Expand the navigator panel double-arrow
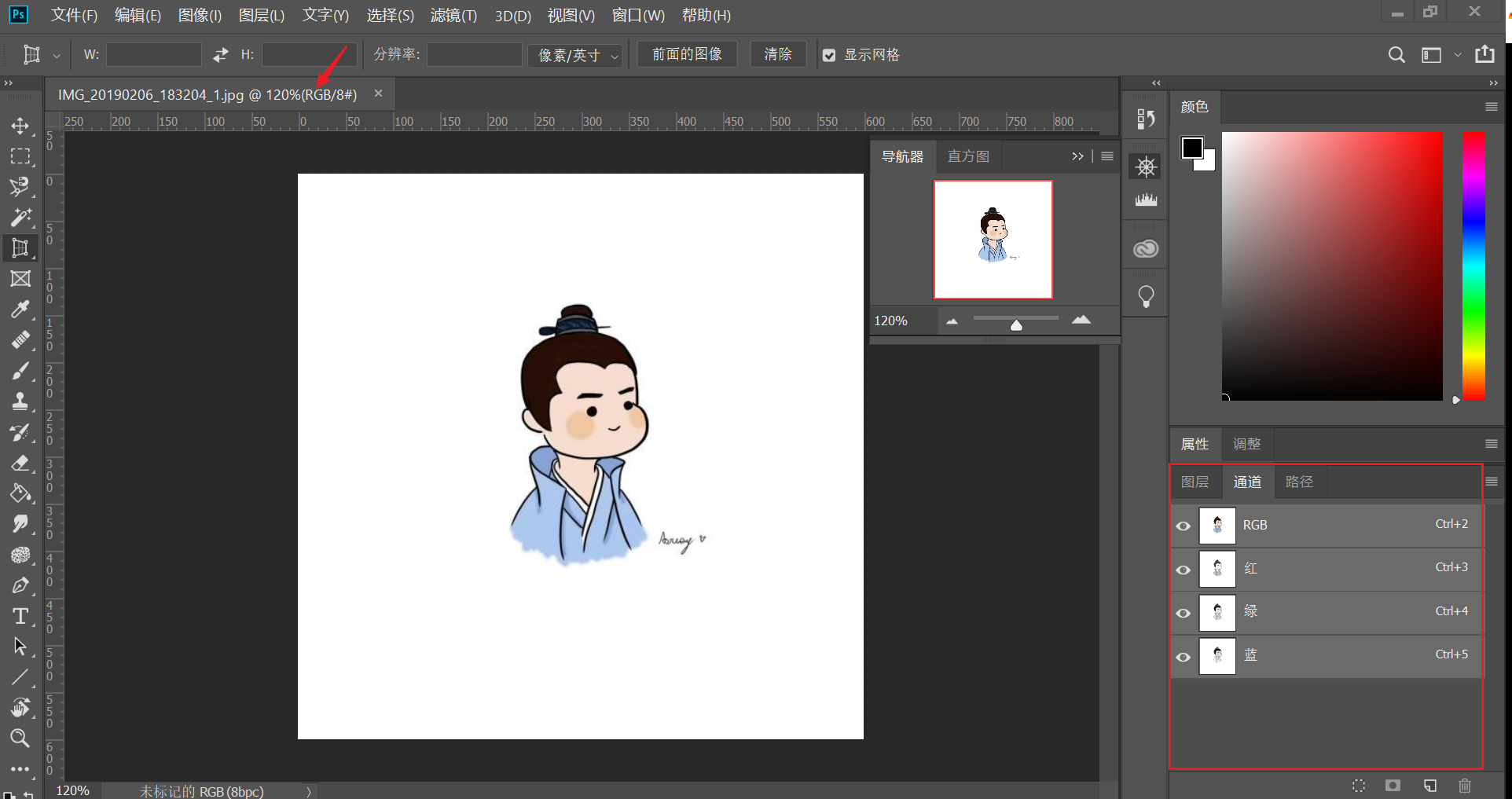 click(1077, 156)
